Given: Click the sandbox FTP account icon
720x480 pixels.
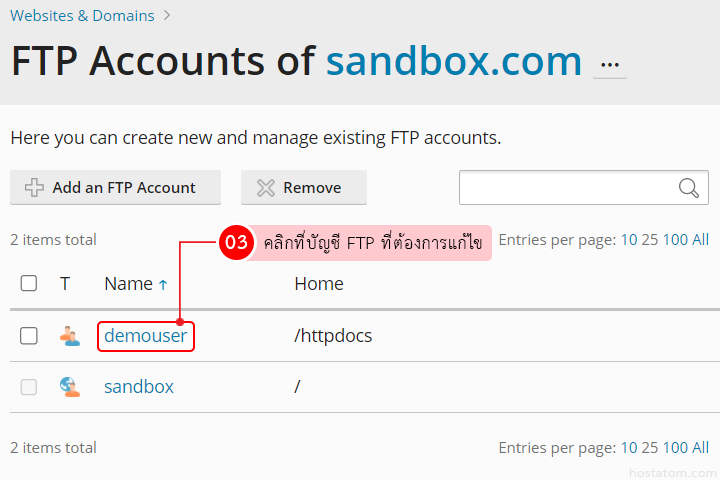Looking at the screenshot, I should 69,386.
